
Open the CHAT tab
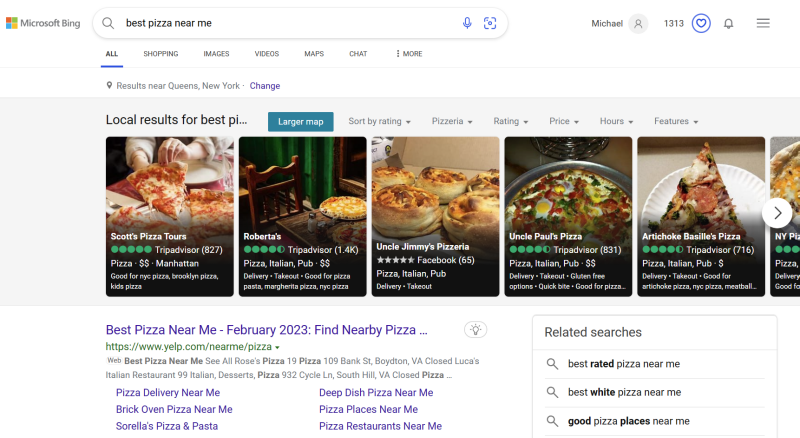358,54
